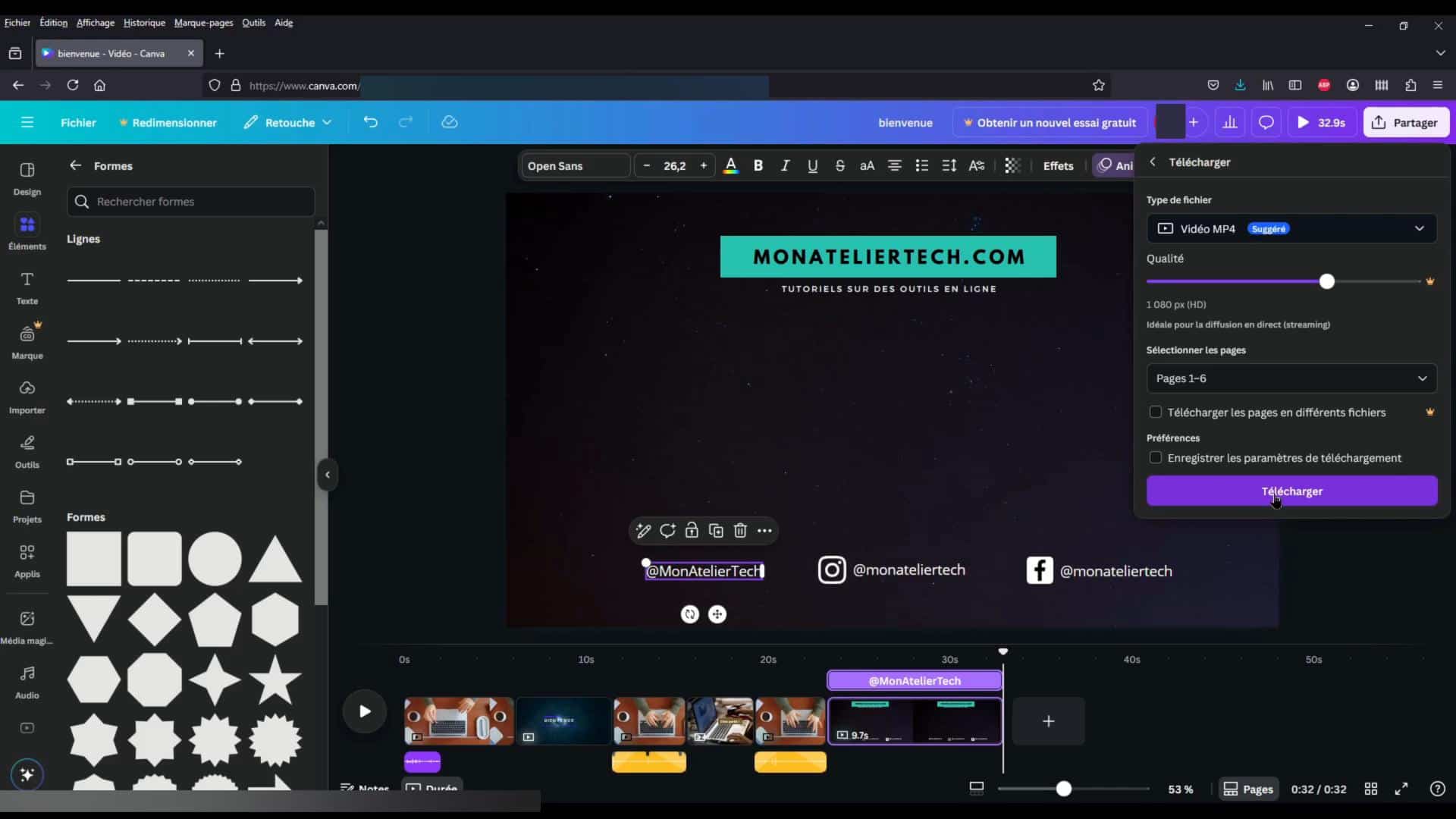Open the Importer sidebar panel

coord(27,397)
